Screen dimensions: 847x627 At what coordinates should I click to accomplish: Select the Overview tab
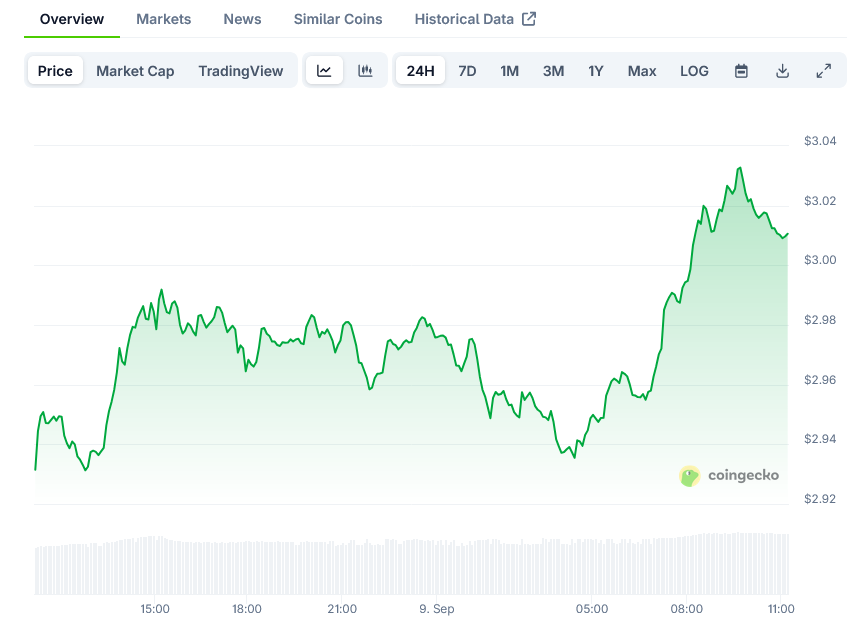[71, 19]
